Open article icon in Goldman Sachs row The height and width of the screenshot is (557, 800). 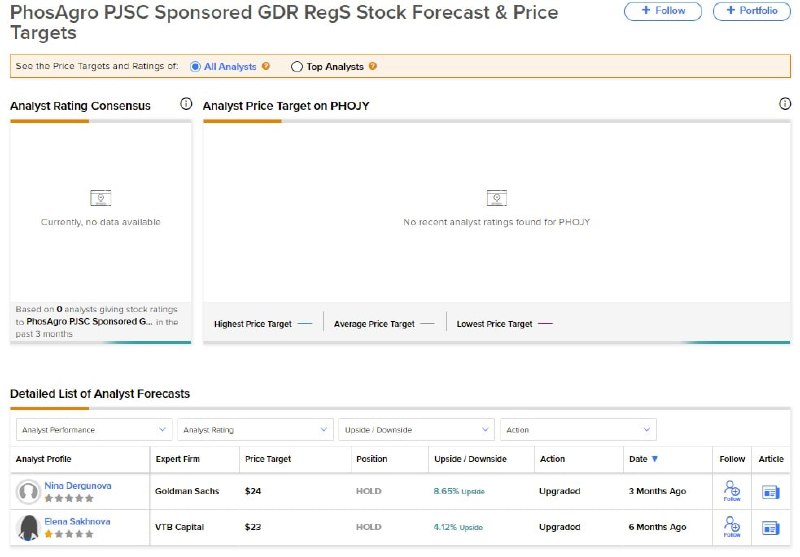pos(770,492)
